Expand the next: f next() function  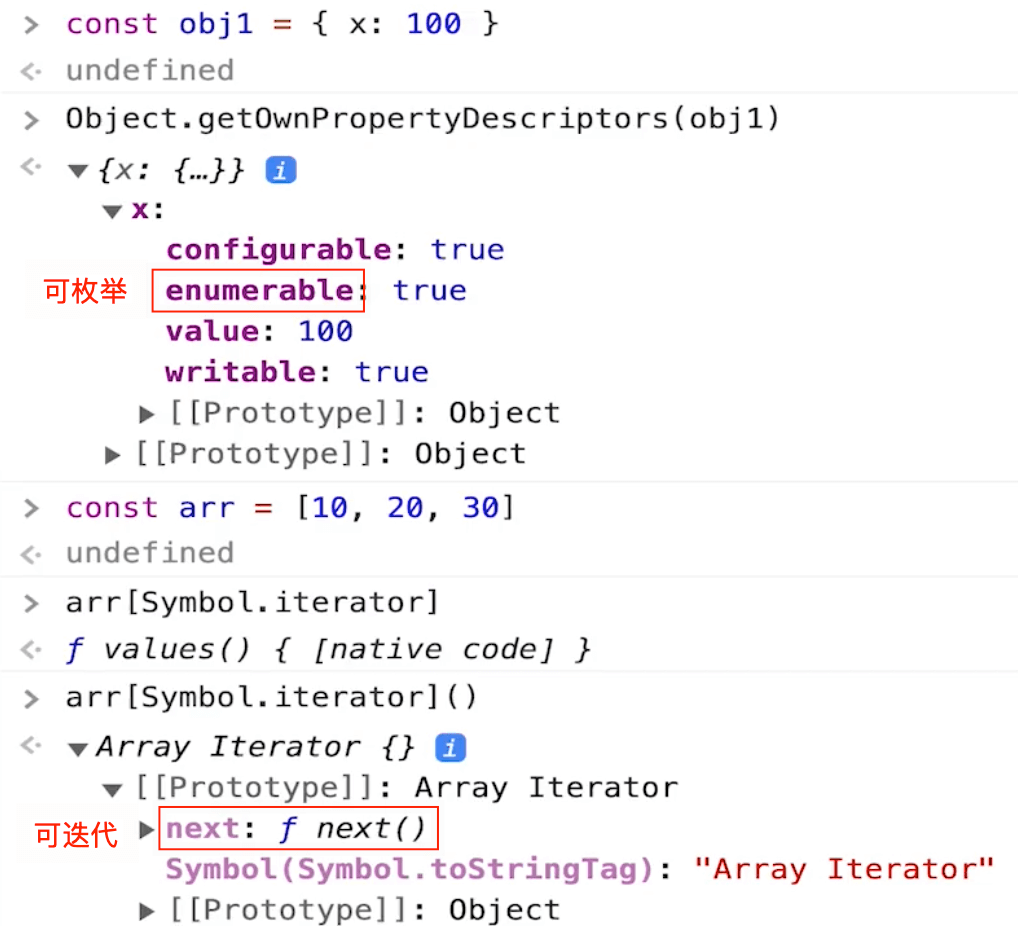(146, 828)
